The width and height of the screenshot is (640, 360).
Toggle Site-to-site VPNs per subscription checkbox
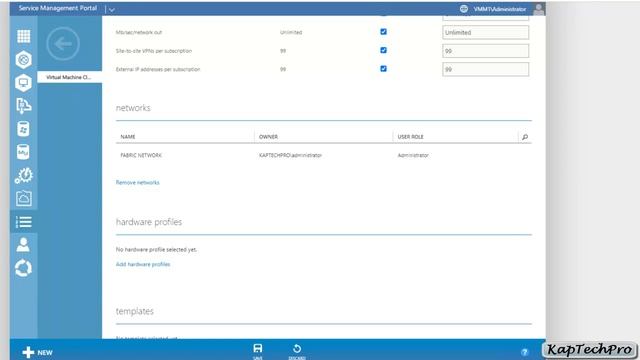coord(383,50)
